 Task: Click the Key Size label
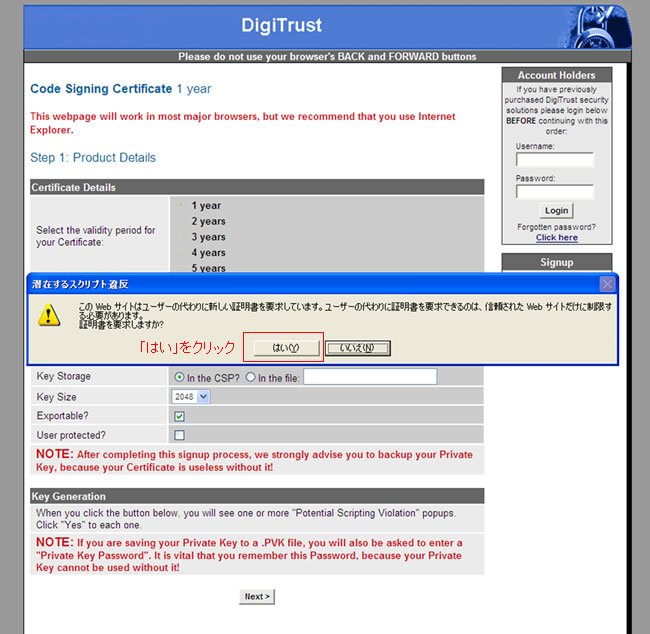(56, 397)
